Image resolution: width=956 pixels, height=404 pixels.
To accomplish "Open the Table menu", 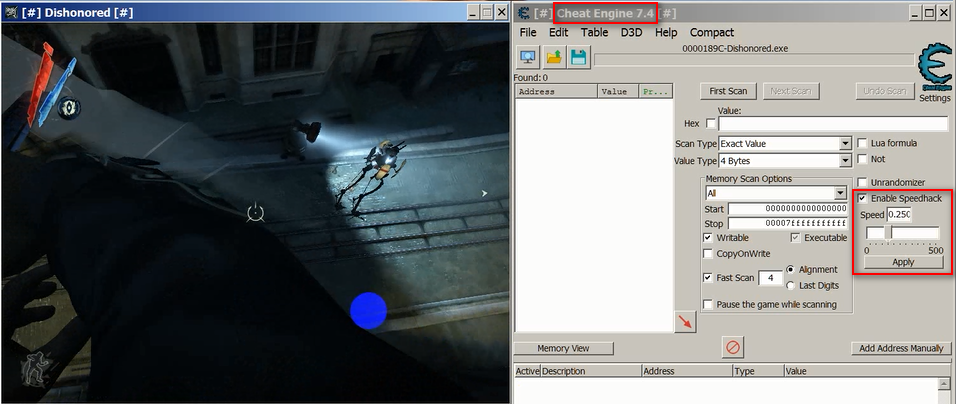I will [x=594, y=32].
